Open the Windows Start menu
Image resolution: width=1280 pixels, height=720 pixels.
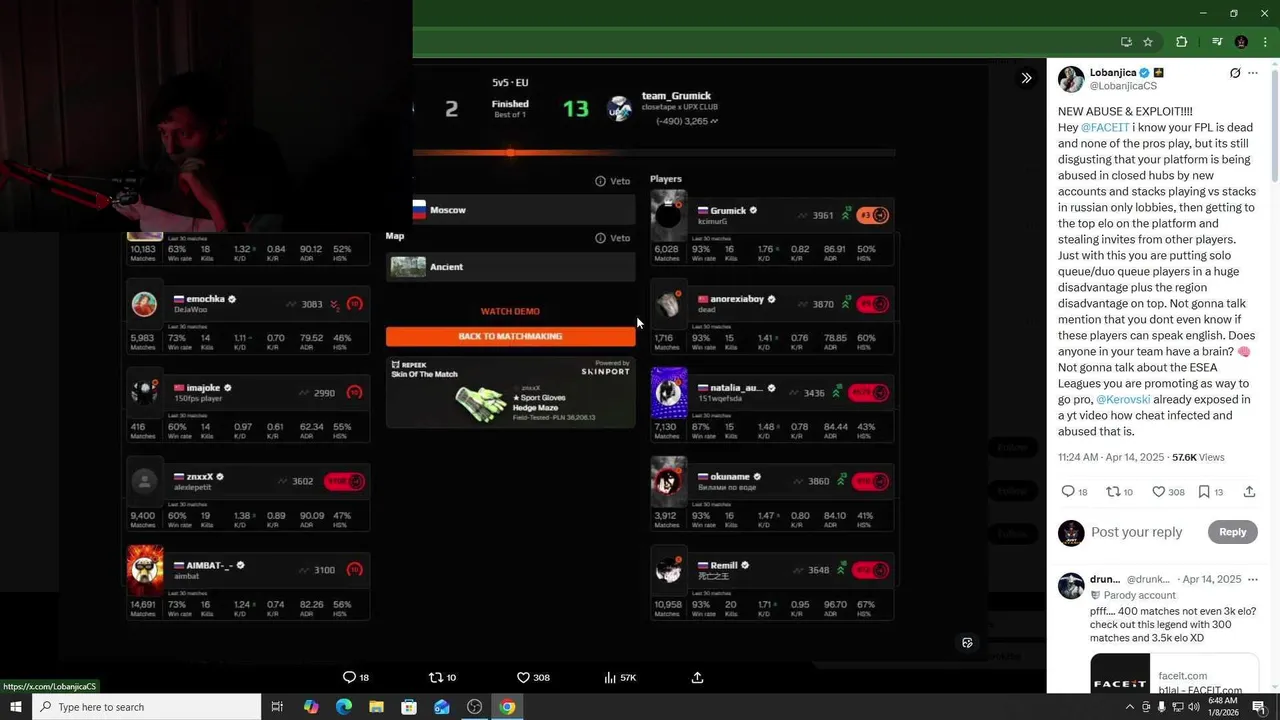click(x=15, y=707)
